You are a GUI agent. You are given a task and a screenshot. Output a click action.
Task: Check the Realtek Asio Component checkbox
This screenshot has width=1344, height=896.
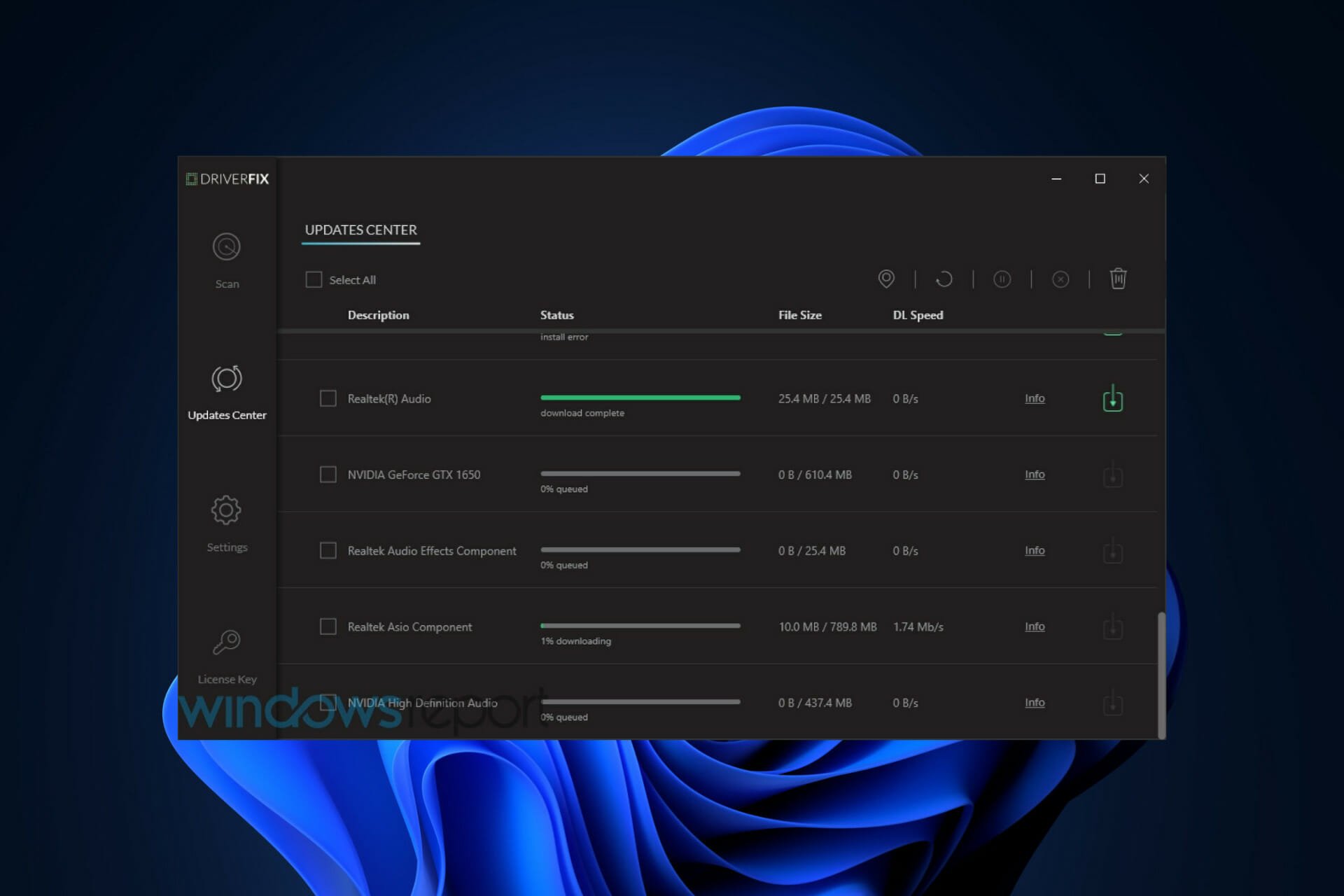click(x=328, y=626)
